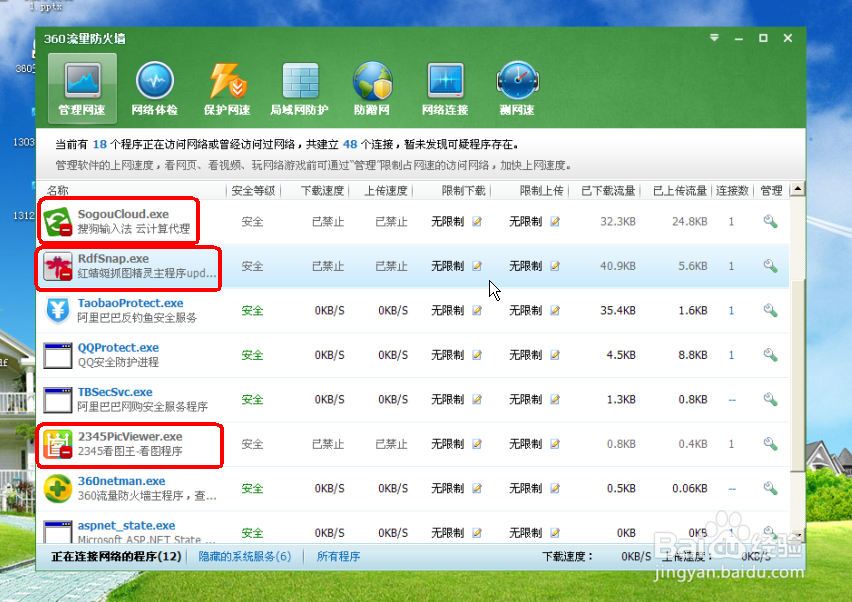Edit upload limit for QQProtect.exe

pyautogui.click(x=555, y=355)
